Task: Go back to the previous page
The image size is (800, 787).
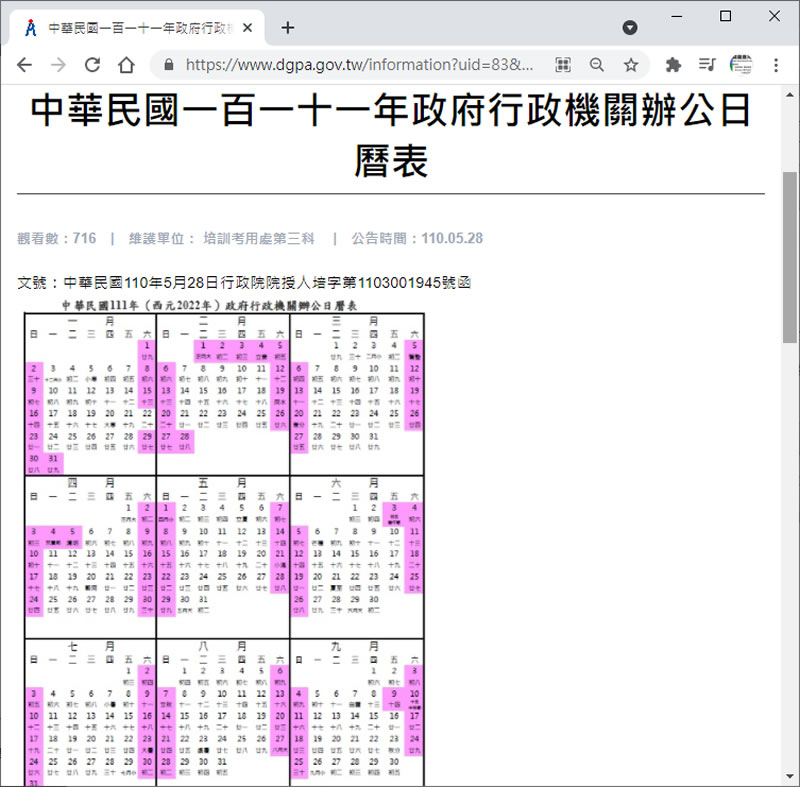Action: tap(24, 65)
